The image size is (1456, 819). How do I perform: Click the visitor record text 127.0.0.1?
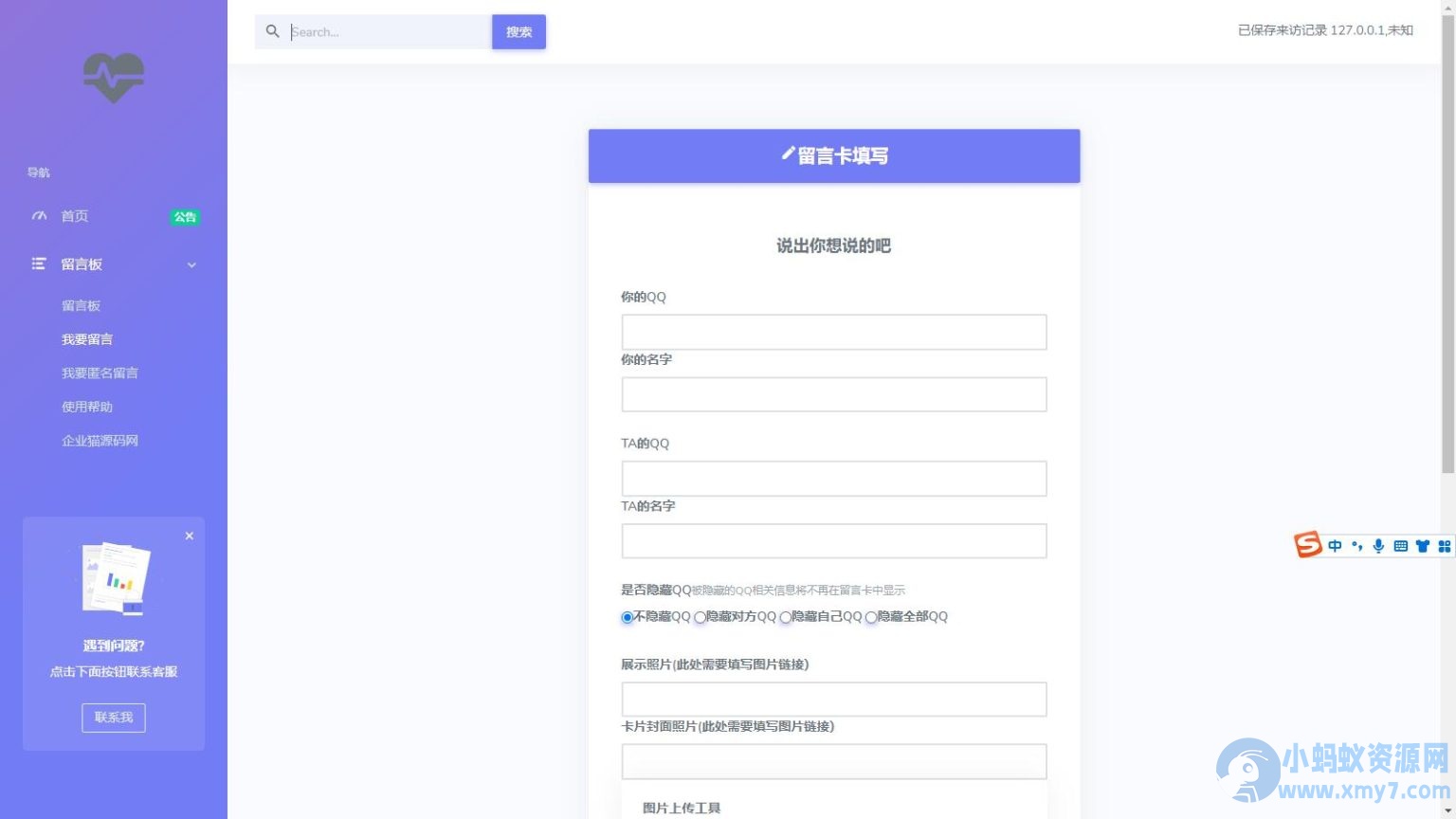1325,30
